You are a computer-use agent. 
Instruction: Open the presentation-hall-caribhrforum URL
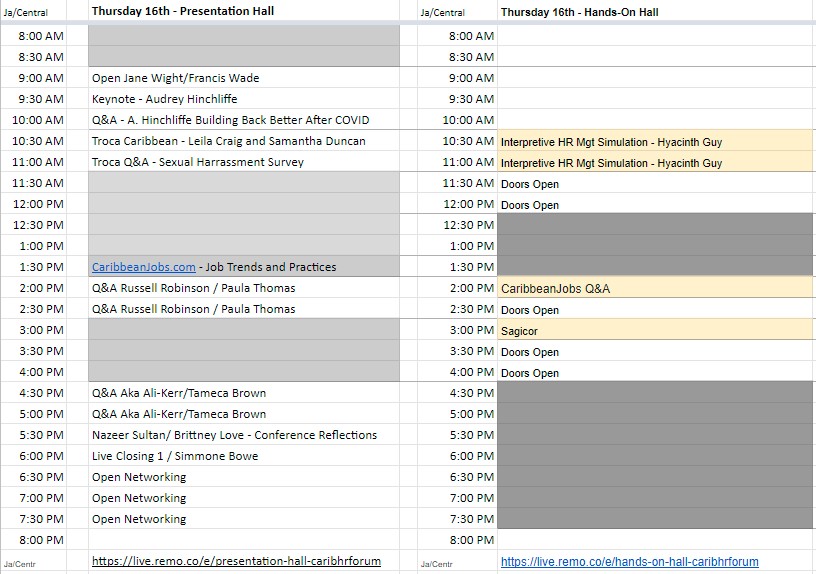click(236, 561)
